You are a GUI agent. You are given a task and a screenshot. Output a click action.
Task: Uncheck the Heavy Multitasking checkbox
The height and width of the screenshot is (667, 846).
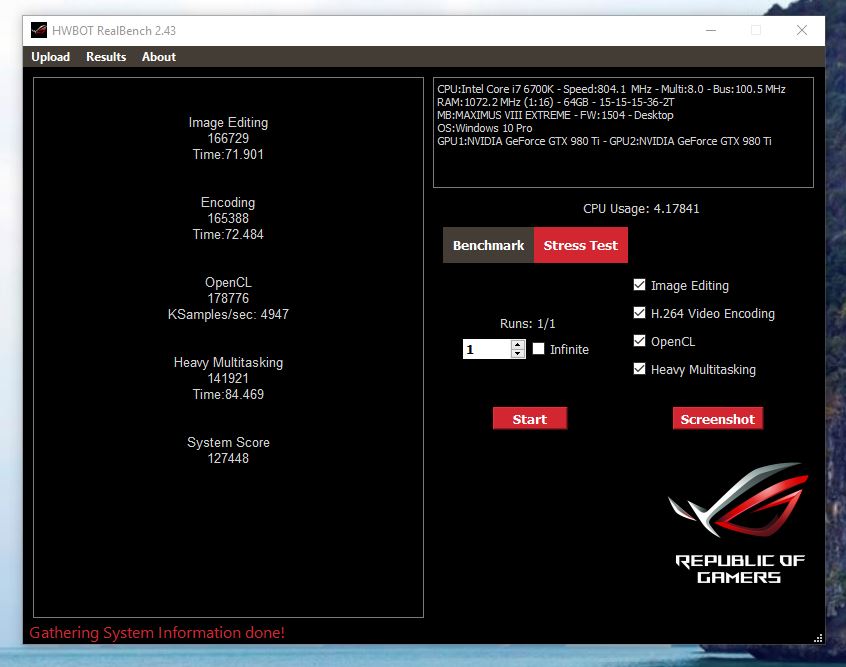click(x=639, y=369)
